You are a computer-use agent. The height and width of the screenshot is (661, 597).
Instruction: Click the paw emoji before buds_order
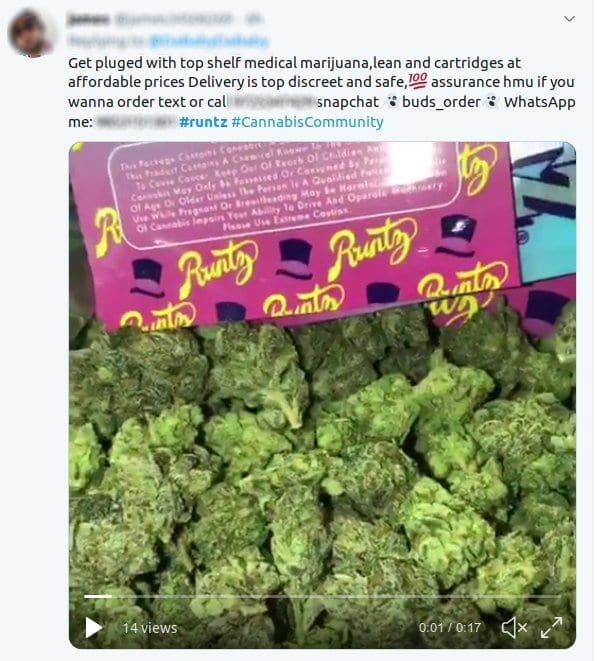click(393, 101)
